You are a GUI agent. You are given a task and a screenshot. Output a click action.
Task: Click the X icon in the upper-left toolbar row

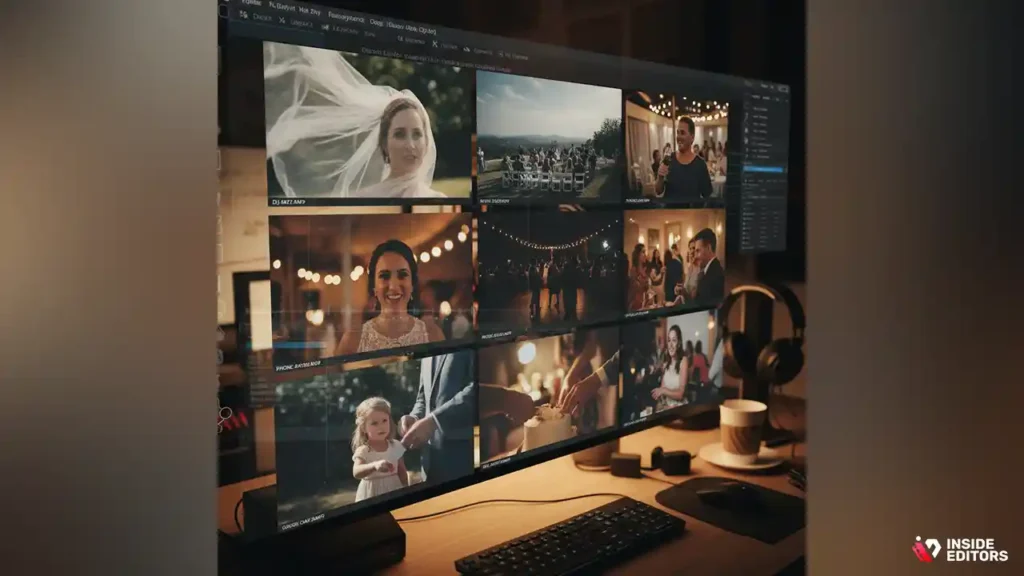click(281, 20)
